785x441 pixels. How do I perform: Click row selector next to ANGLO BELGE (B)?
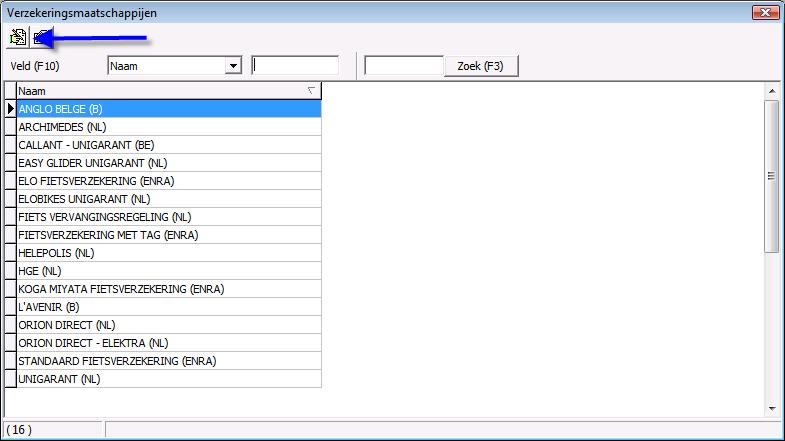pyautogui.click(x=11, y=109)
